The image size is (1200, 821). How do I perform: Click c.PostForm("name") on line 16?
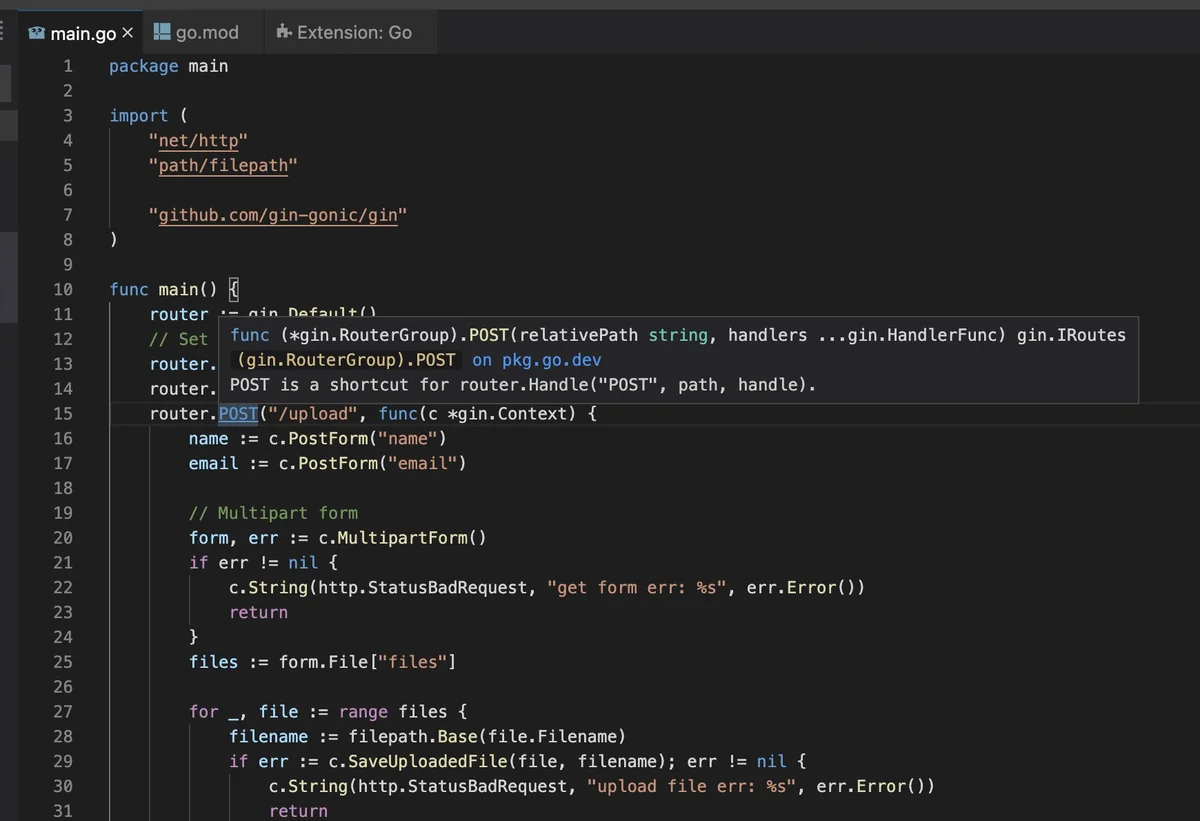click(358, 439)
